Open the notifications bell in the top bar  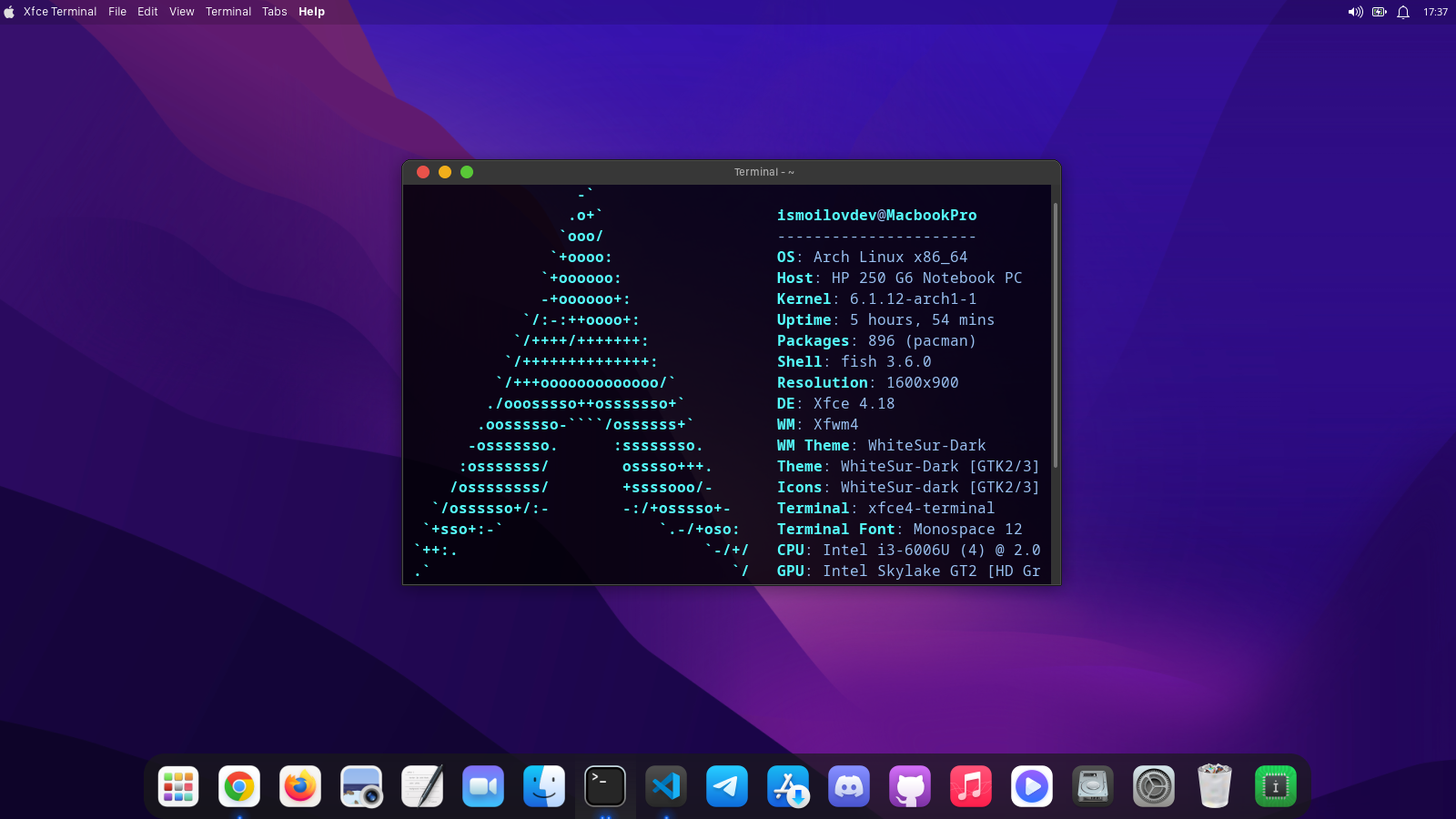point(1403,12)
